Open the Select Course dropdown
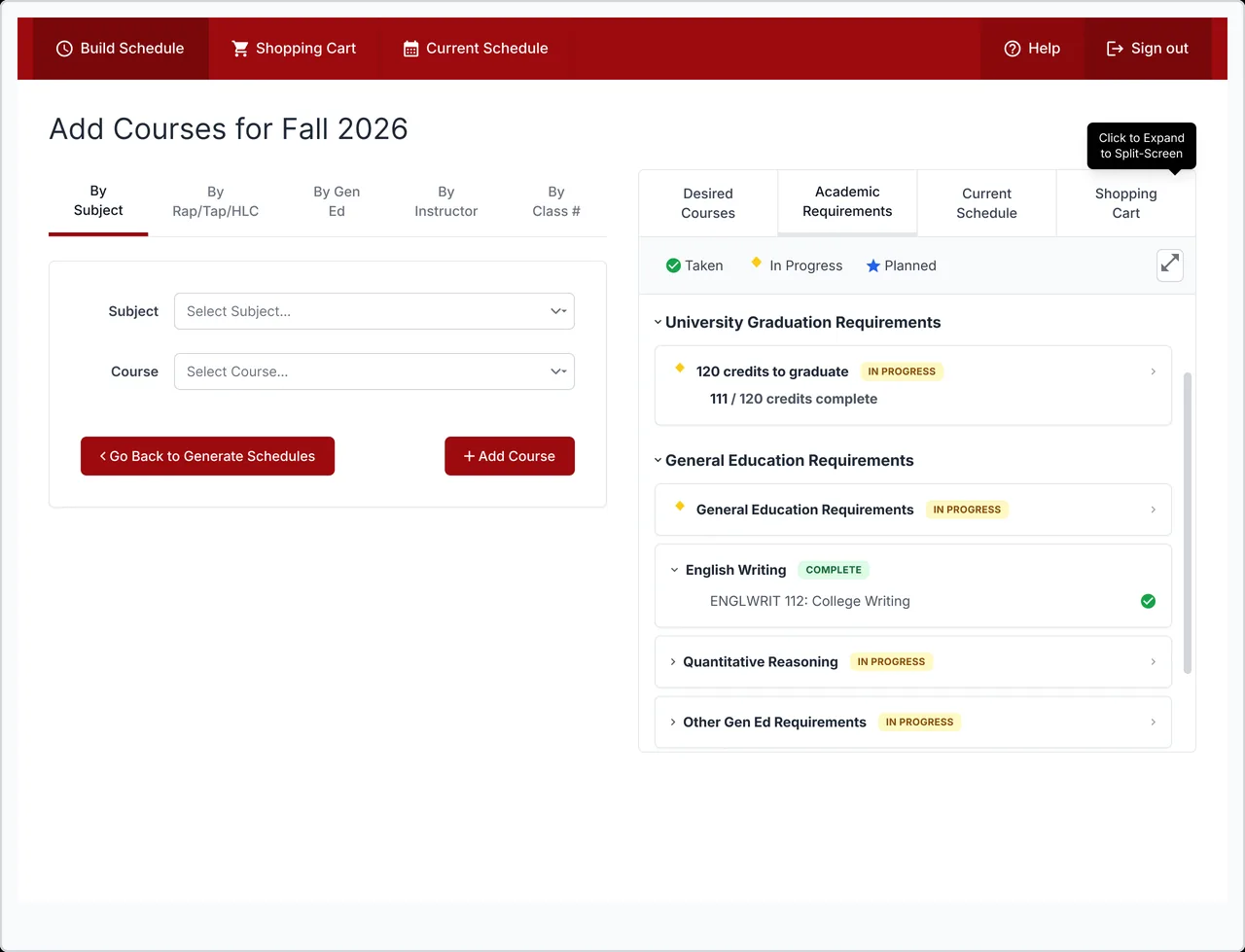Image resolution: width=1245 pixels, height=952 pixels. (x=374, y=371)
